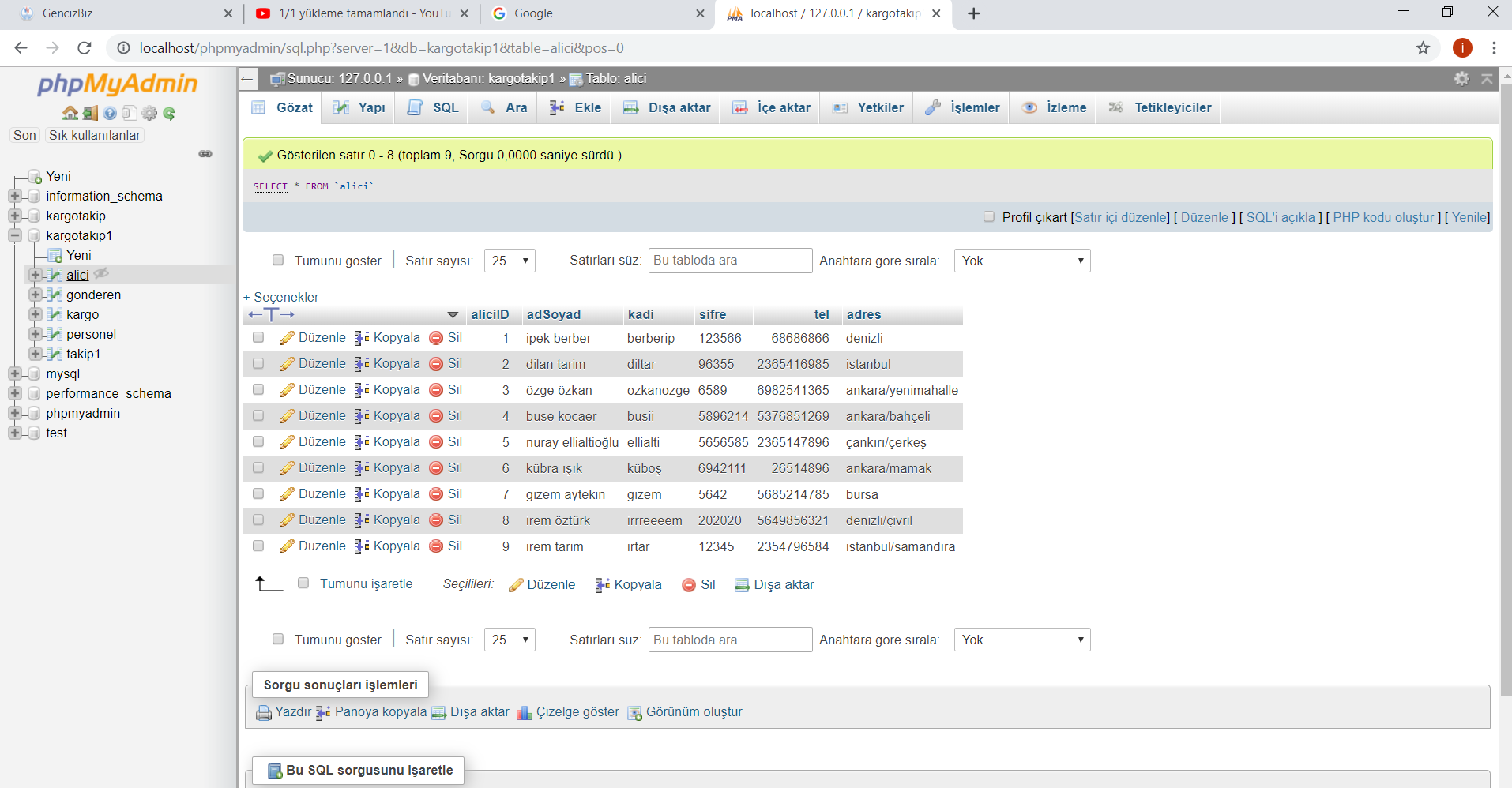
Task: Click the chain link icon in sidebar
Action: coord(205,154)
